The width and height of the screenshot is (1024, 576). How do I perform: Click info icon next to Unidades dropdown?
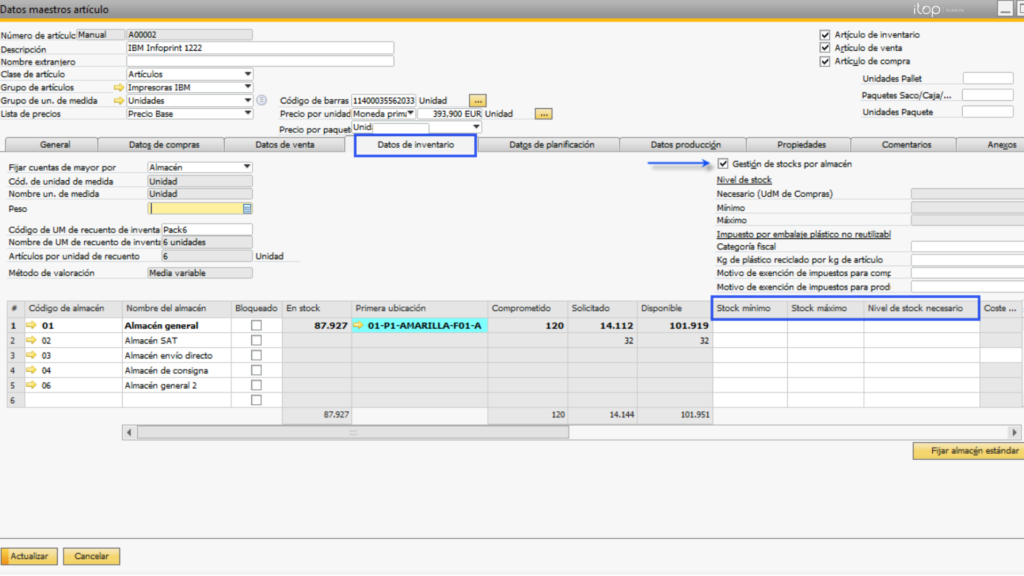tap(261, 101)
